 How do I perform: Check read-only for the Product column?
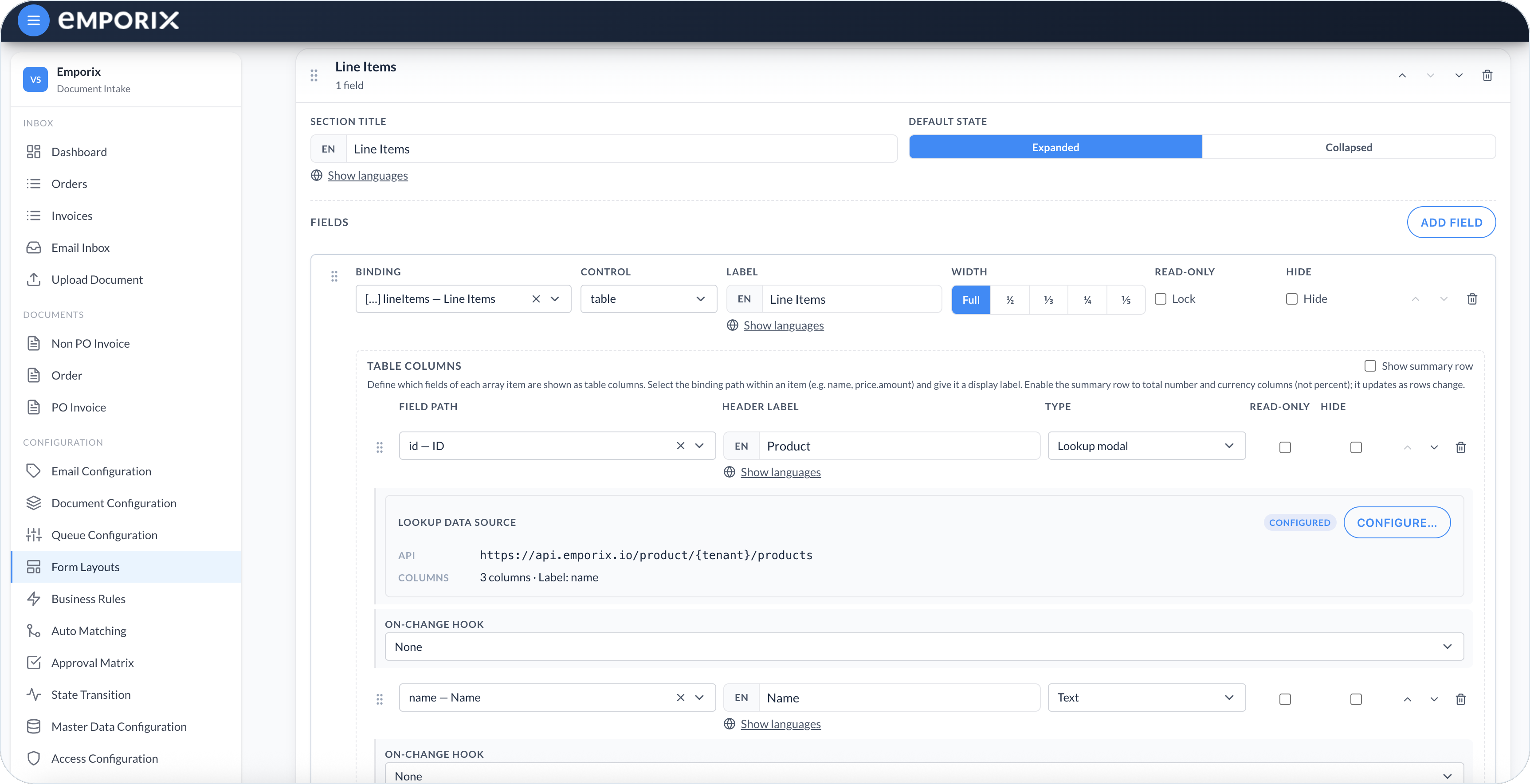click(1285, 447)
